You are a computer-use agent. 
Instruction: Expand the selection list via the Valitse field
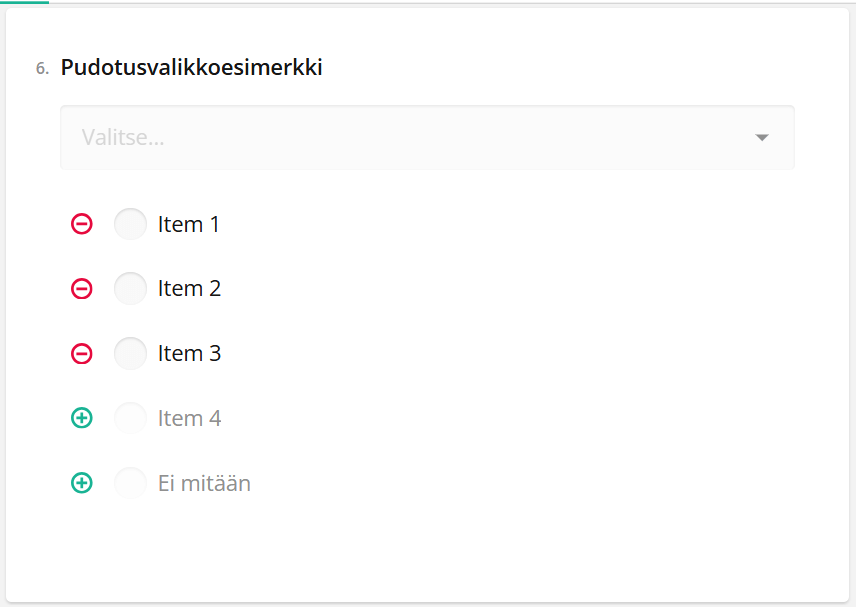click(x=427, y=137)
